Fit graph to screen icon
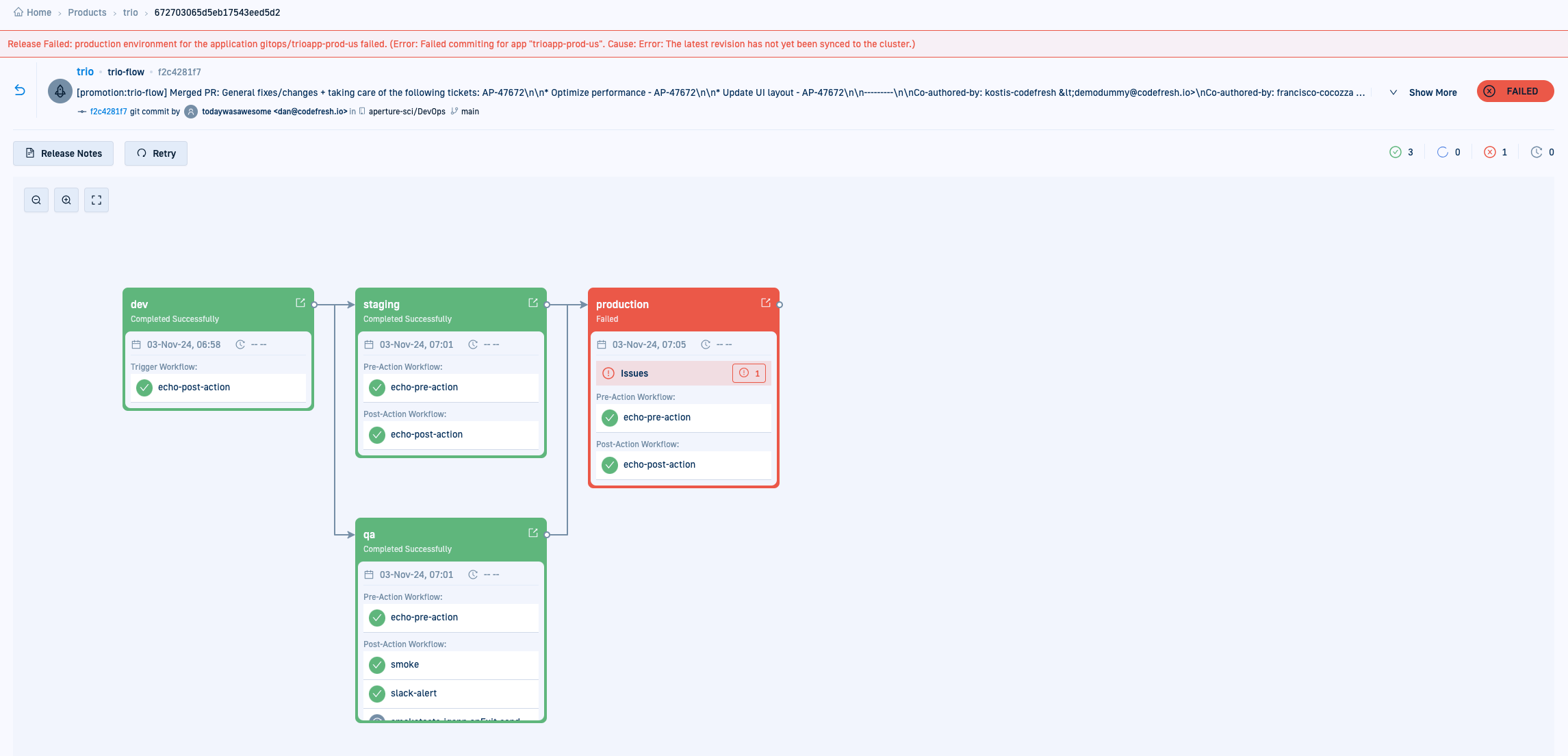Image resolution: width=1568 pixels, height=756 pixels. [x=97, y=200]
